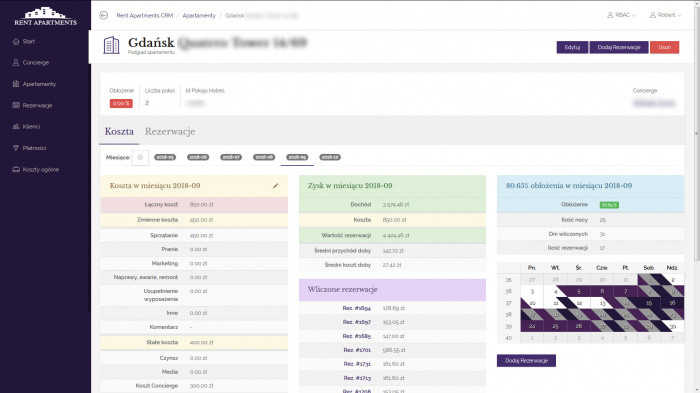Click Dodaj Rezerwacje button in page header

(x=619, y=47)
